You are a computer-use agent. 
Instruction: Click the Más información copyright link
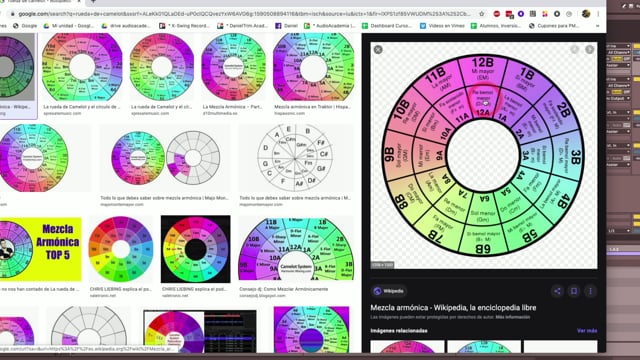click(x=513, y=317)
